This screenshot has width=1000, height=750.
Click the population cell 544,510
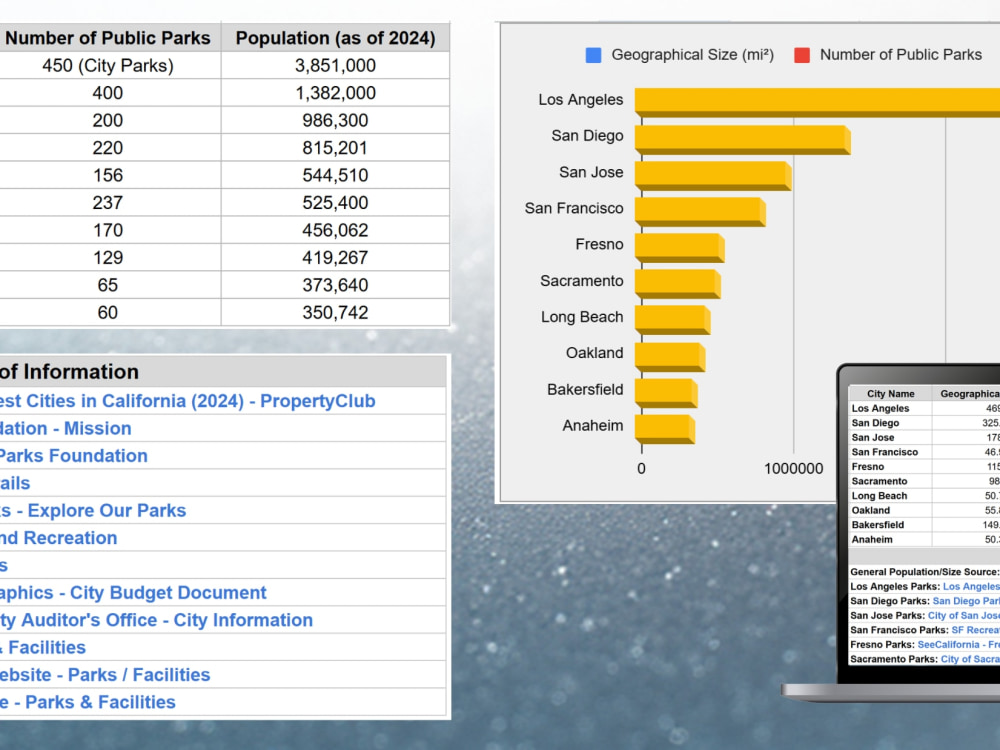point(335,175)
